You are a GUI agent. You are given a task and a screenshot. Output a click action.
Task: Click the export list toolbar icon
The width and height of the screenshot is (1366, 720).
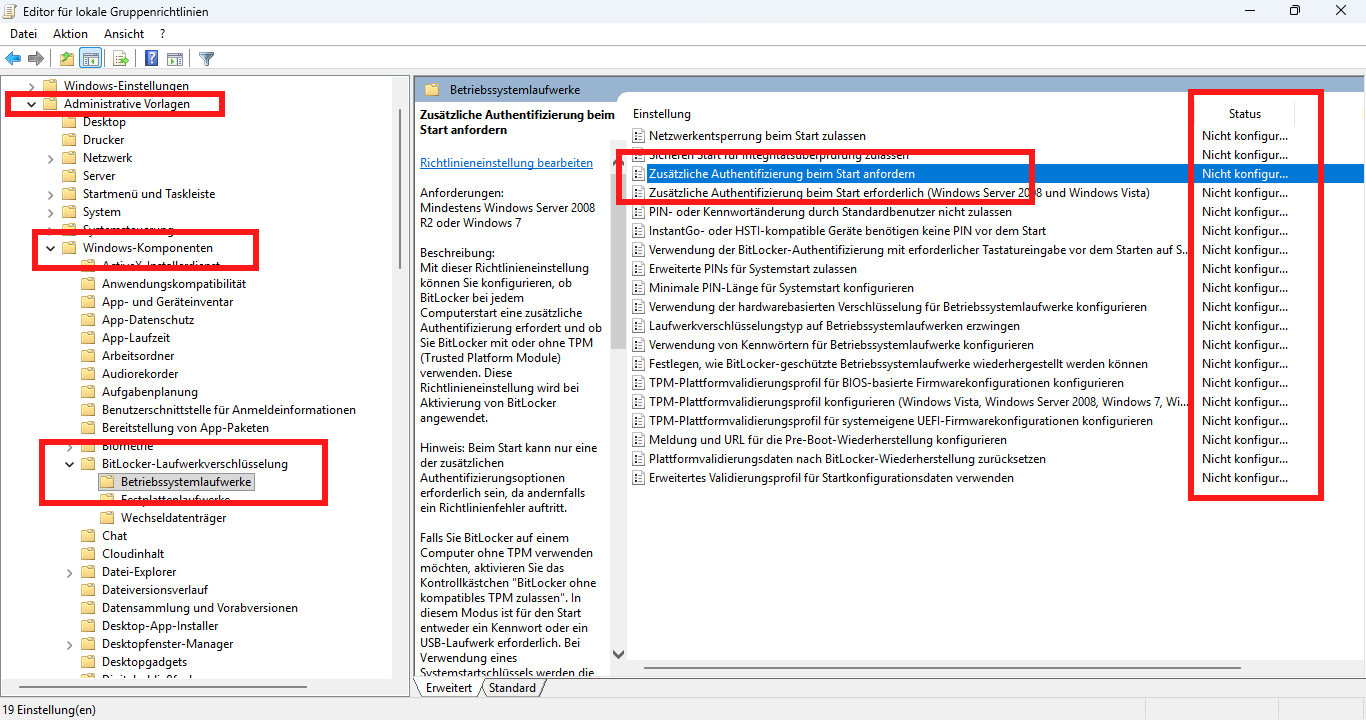tap(121, 58)
